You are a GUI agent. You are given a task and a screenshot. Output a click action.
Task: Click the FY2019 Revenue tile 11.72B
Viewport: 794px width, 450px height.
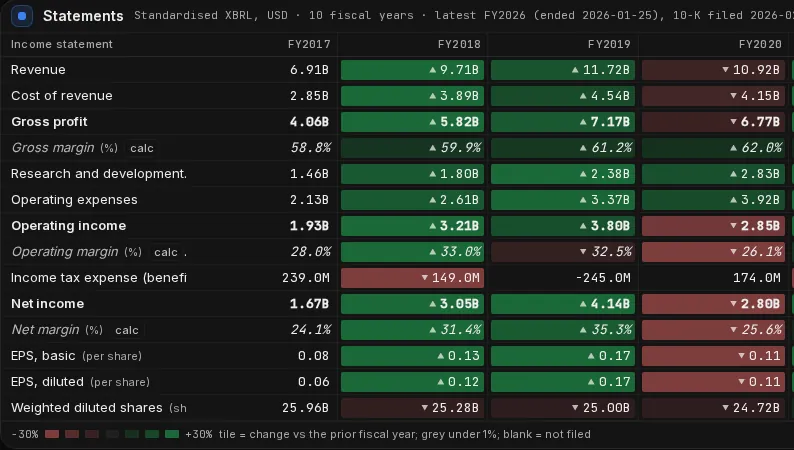[x=563, y=70]
